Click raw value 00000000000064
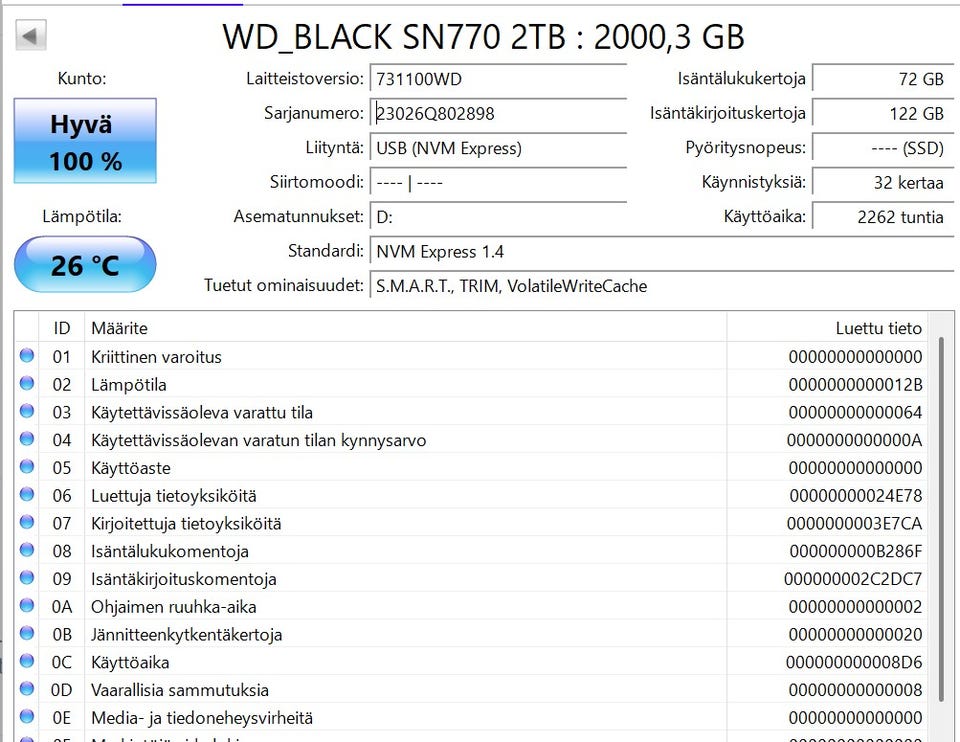This screenshot has width=960, height=742. (x=855, y=412)
